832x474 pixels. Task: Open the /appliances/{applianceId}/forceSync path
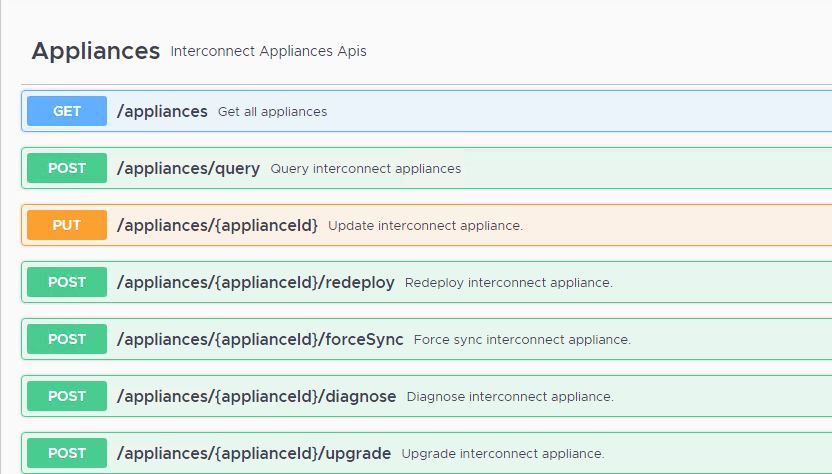pos(260,339)
